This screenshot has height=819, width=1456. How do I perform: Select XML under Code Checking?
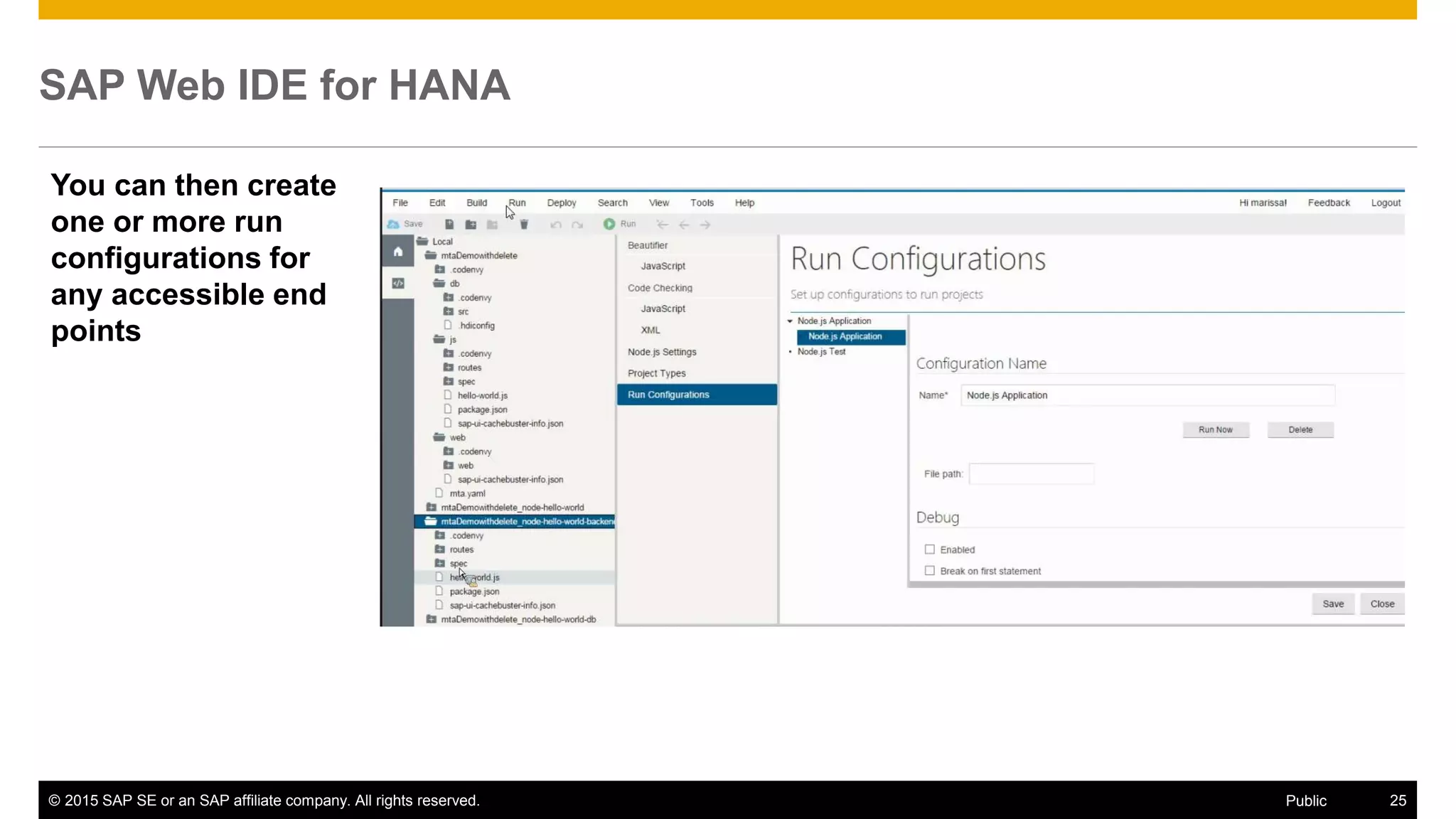click(651, 330)
